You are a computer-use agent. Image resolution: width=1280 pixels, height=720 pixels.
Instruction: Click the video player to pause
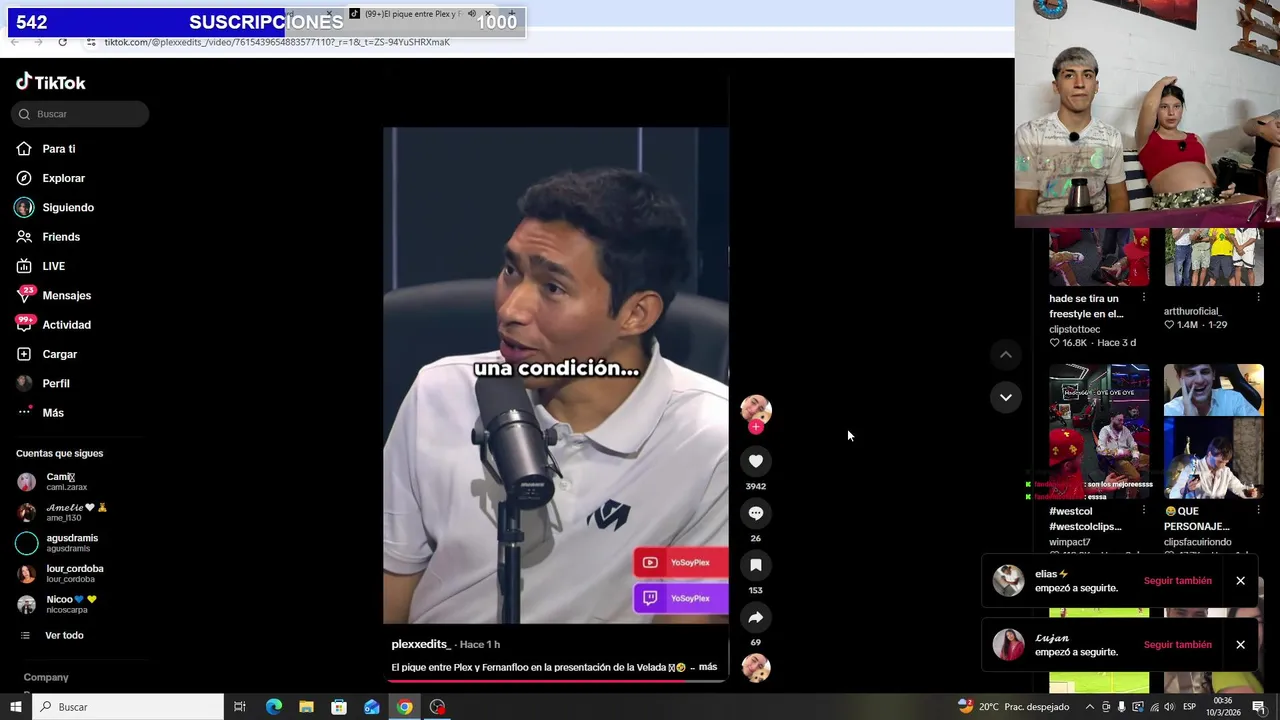tap(556, 375)
